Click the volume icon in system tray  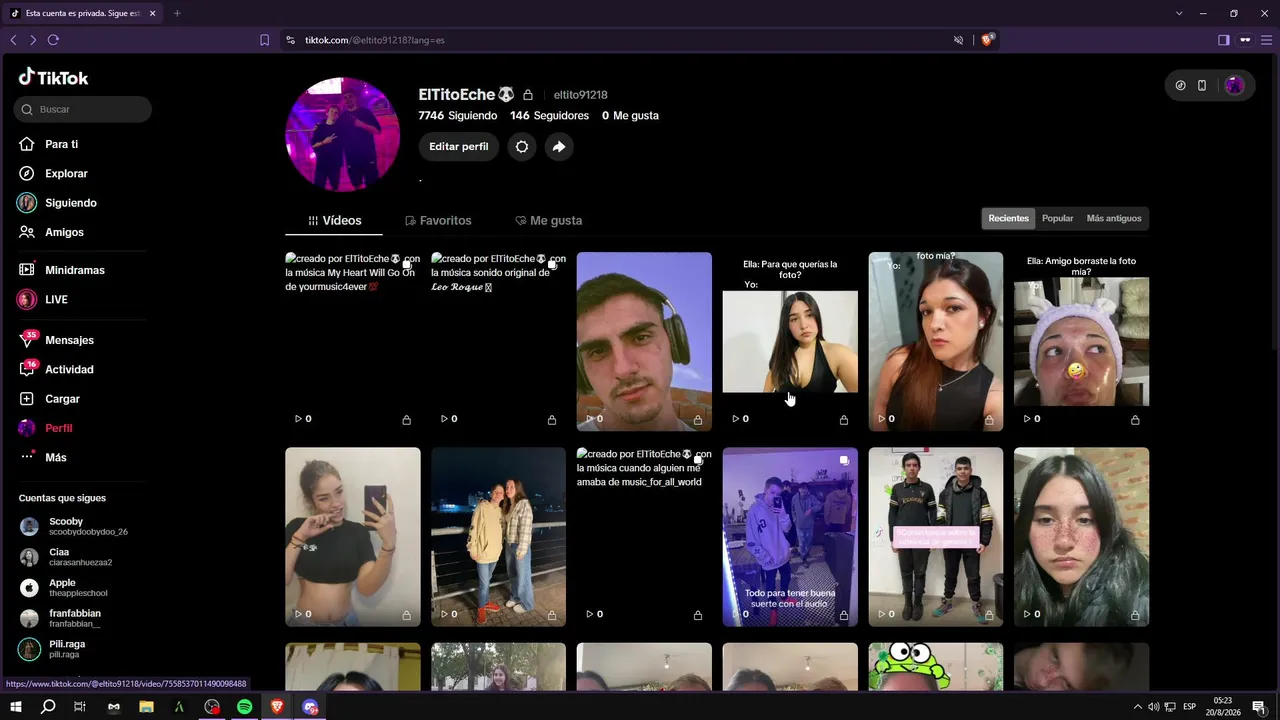1154,707
